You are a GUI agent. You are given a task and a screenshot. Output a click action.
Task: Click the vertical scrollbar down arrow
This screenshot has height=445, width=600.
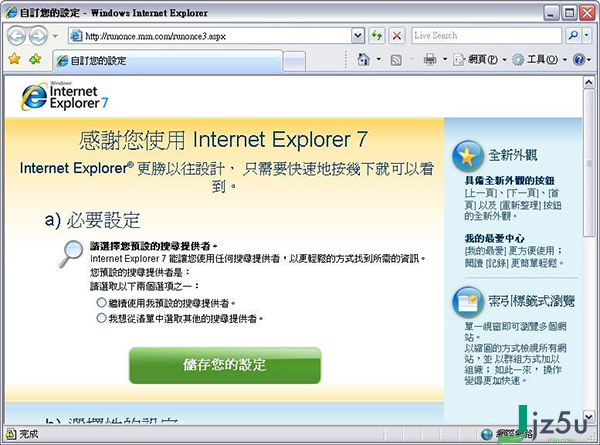[x=589, y=416]
